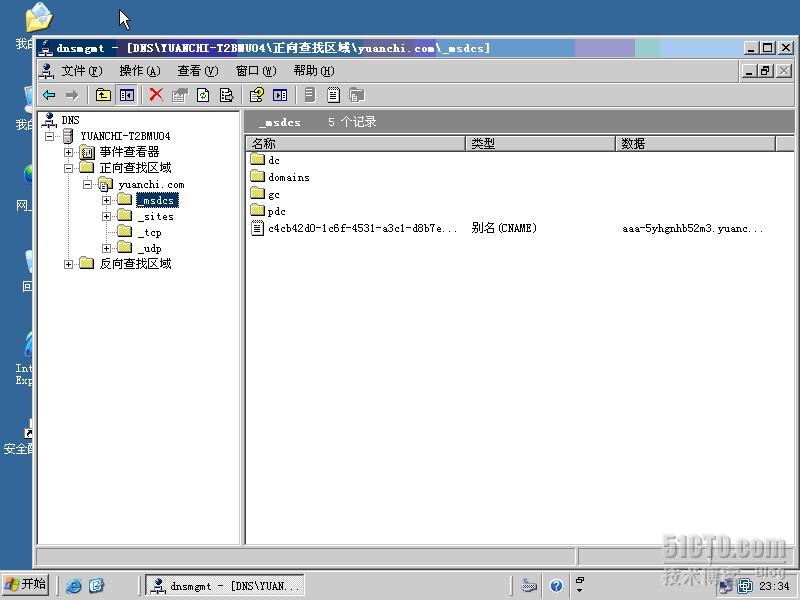Viewport: 800px width, 600px height.
Task: Sort by the 数据 column header
Action: point(695,143)
